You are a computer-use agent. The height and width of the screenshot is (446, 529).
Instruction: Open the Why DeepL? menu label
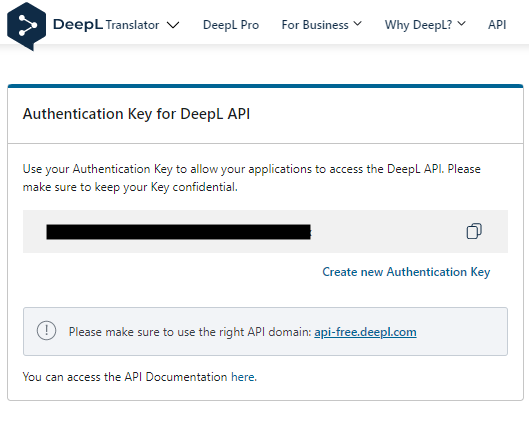coord(418,25)
